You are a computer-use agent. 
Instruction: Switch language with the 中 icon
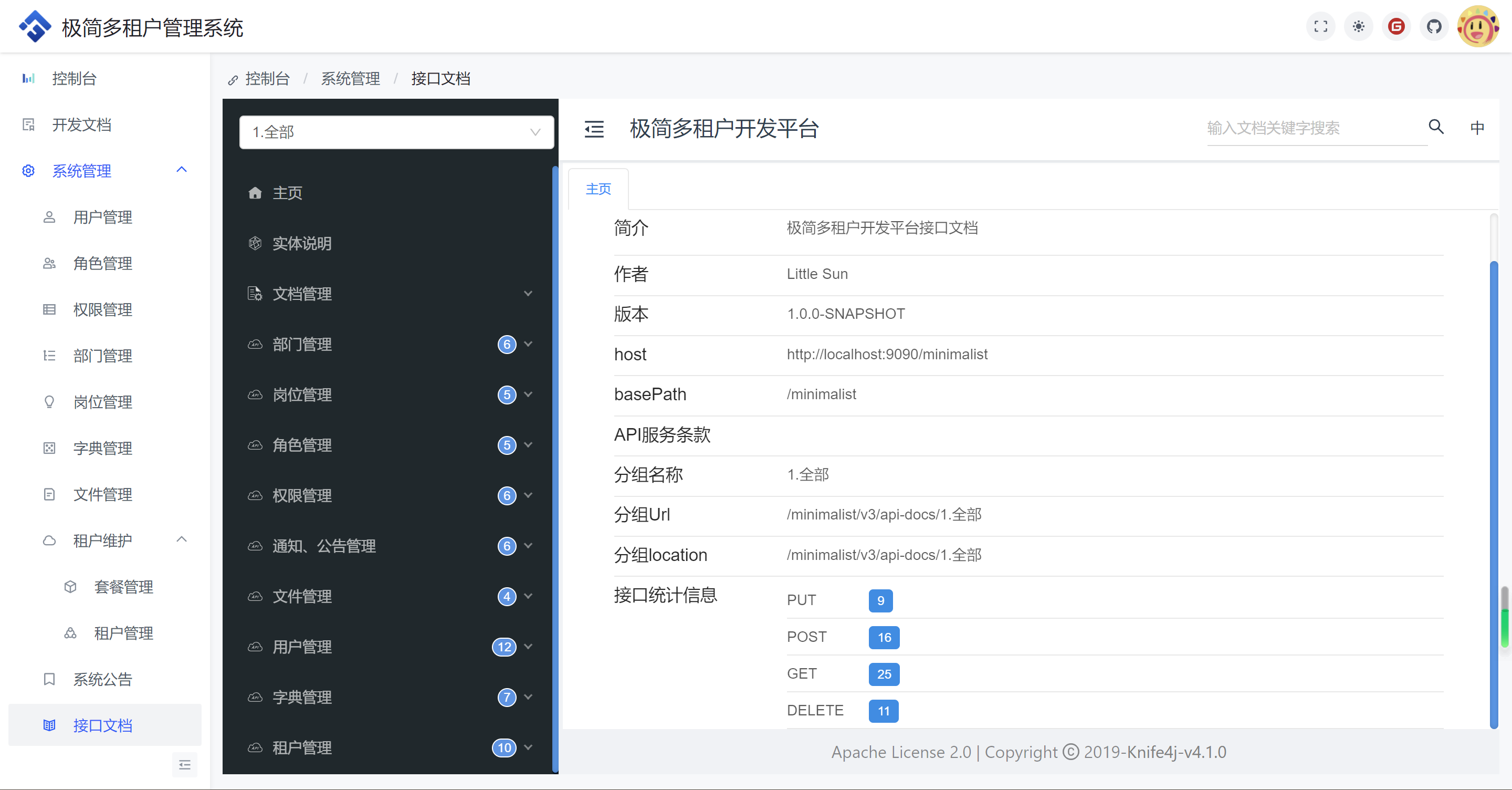1477,128
